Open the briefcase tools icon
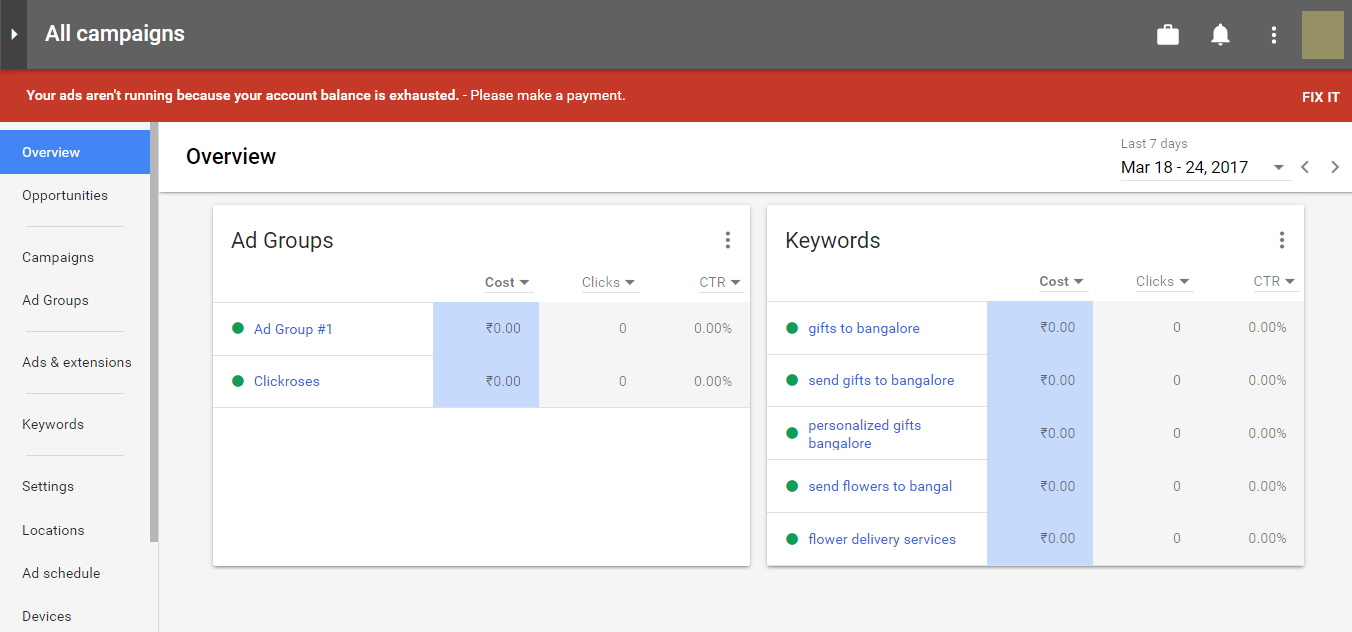1352x632 pixels. [1167, 34]
